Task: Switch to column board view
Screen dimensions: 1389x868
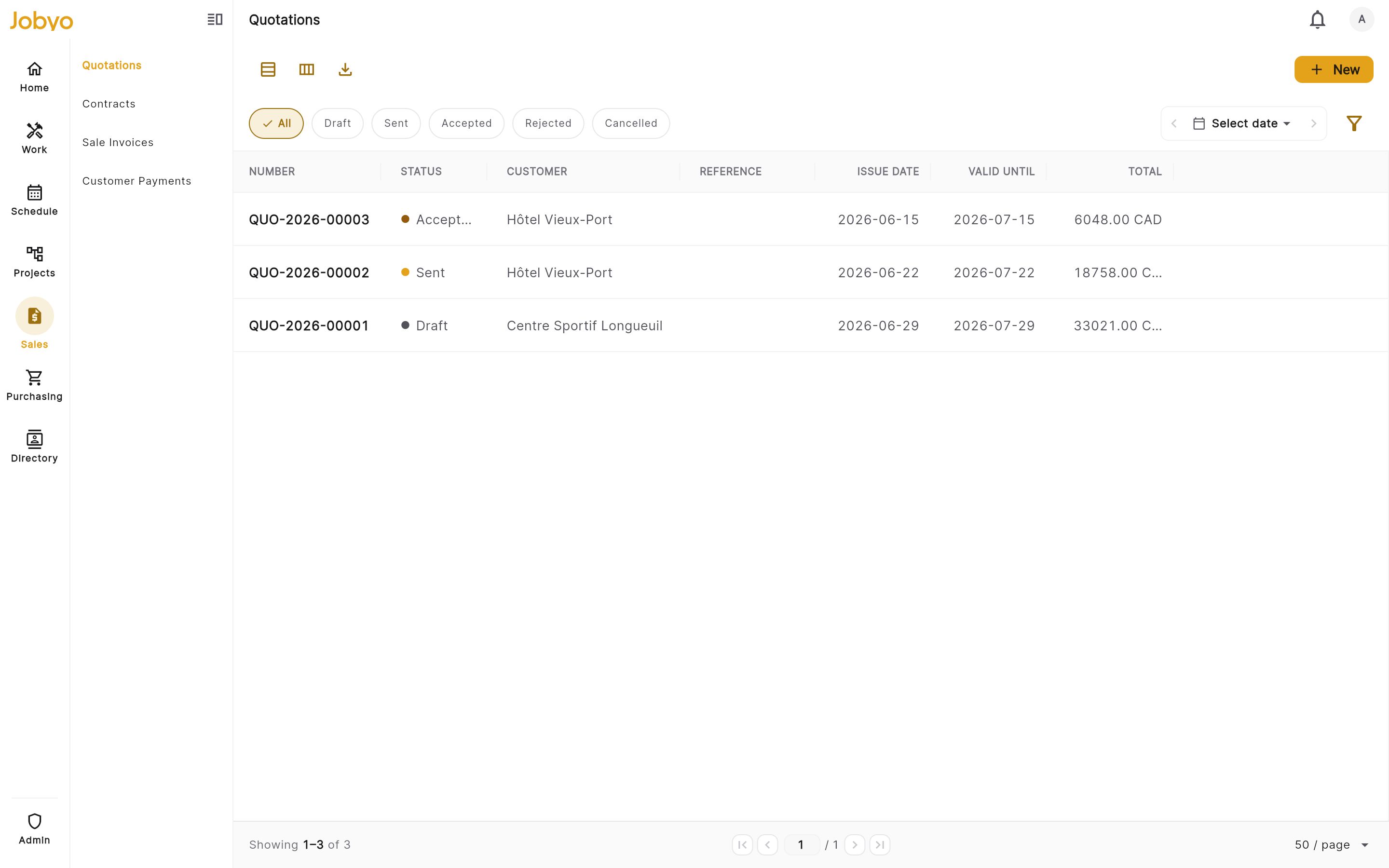Action: 307,69
